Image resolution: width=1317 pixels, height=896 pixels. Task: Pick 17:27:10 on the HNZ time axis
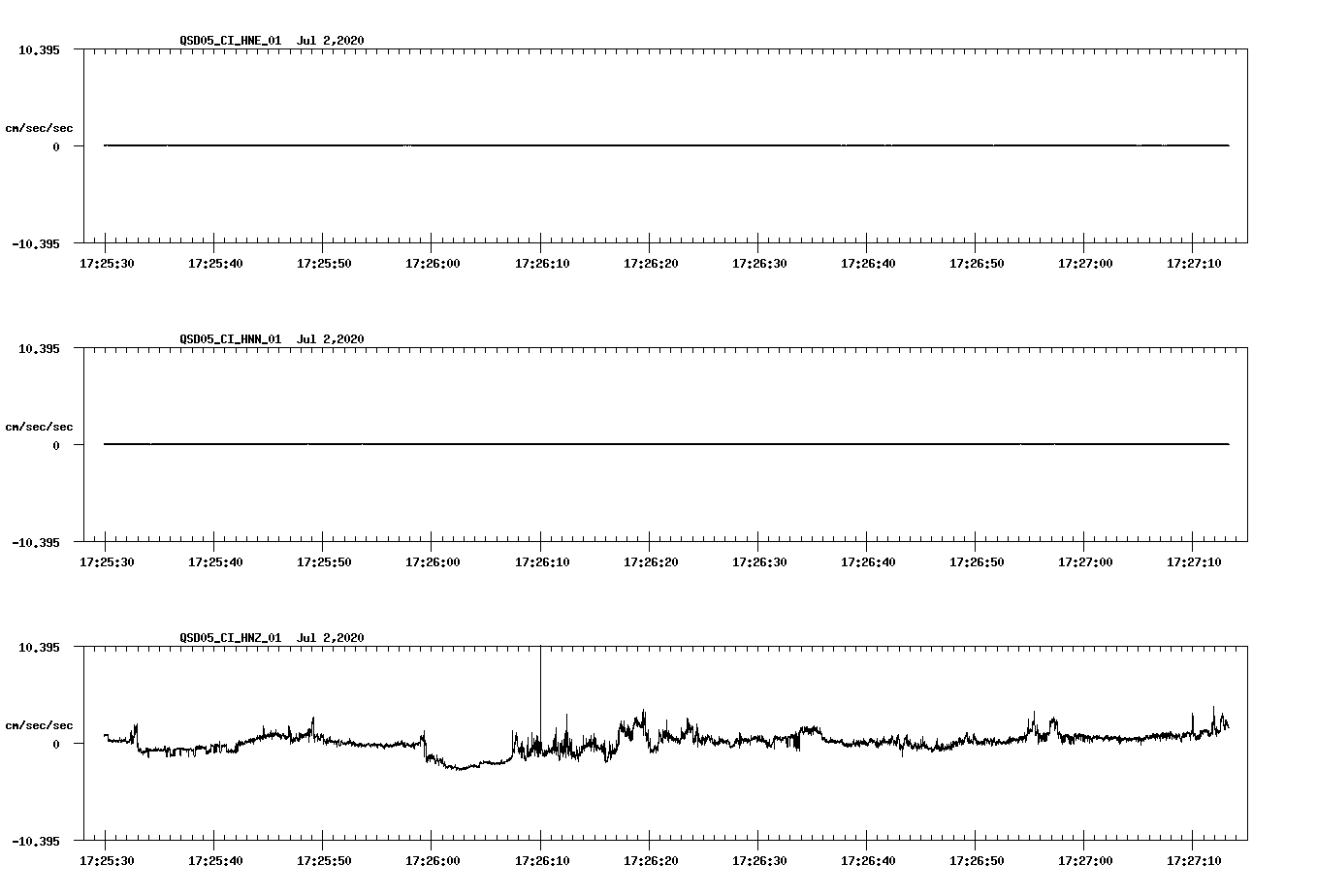(1194, 860)
